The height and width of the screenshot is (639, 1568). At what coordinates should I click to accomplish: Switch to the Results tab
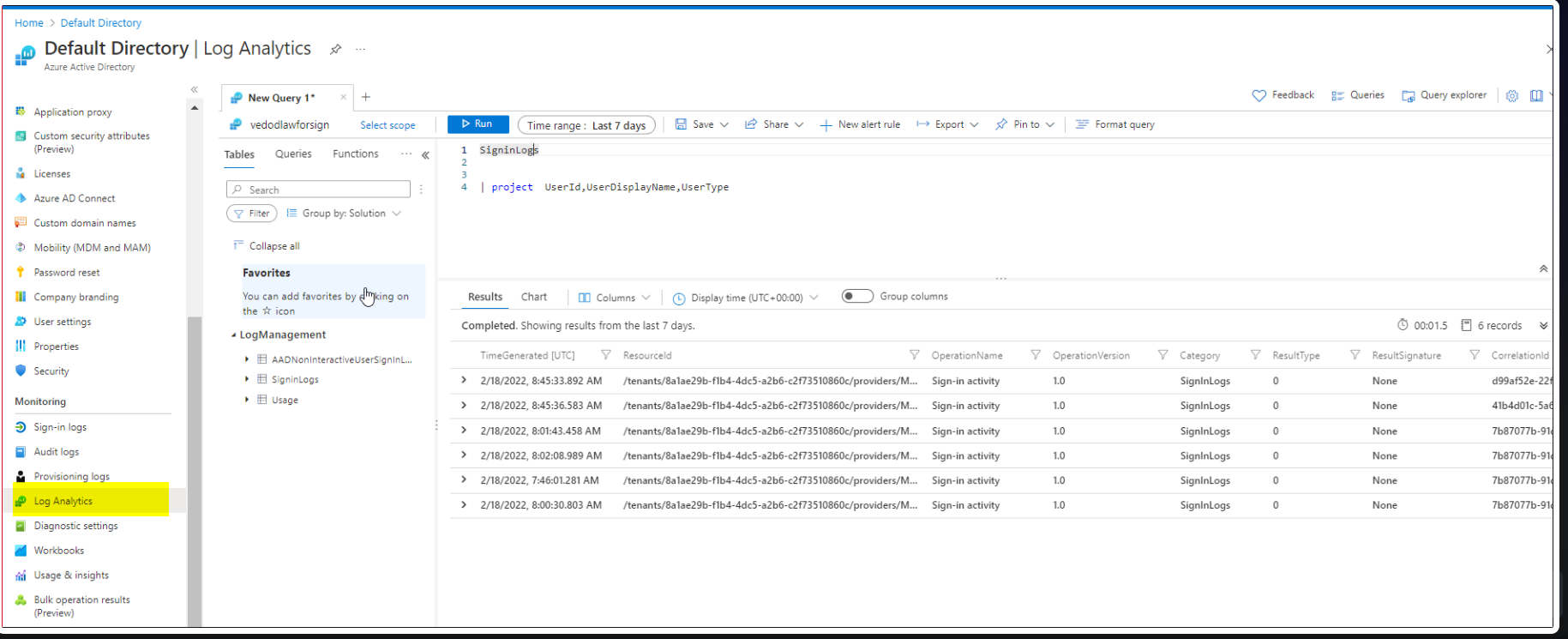(x=485, y=298)
